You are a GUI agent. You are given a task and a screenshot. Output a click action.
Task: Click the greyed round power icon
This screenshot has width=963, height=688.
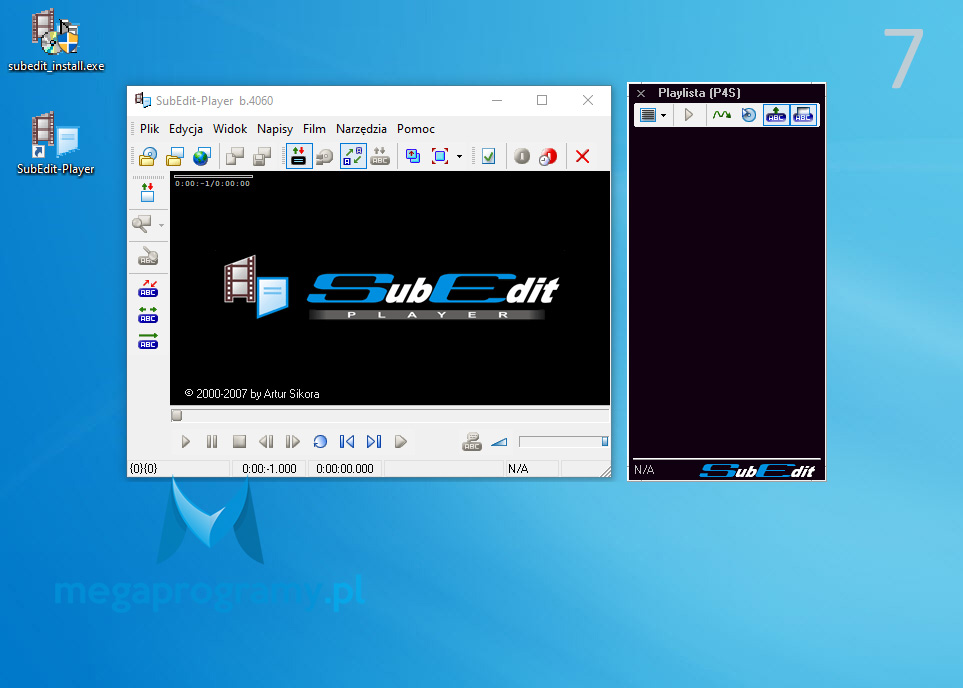click(522, 157)
